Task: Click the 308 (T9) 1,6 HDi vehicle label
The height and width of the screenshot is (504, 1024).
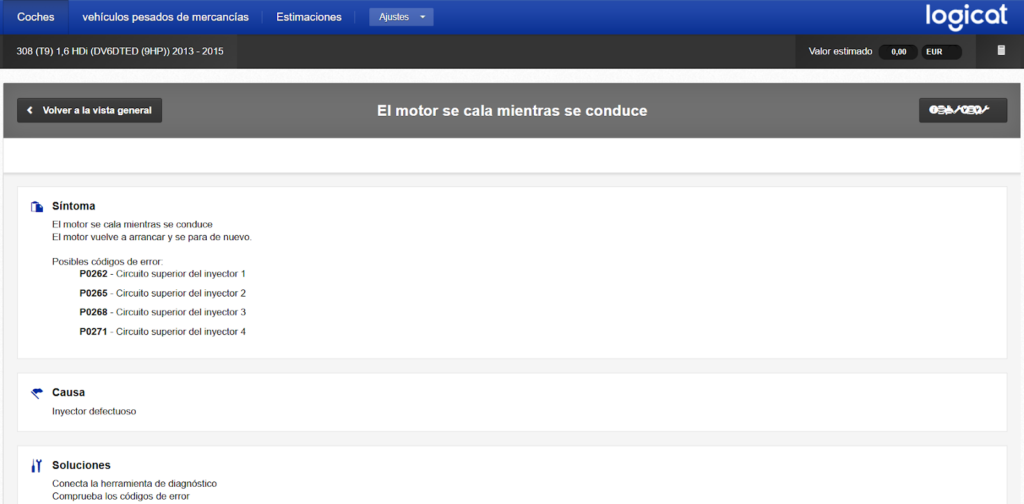Action: coord(120,51)
